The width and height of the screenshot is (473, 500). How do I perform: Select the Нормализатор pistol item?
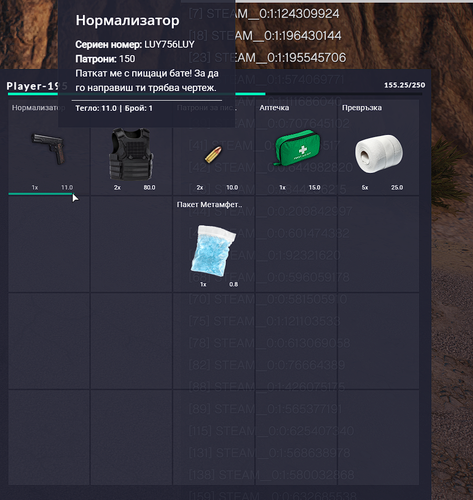point(49,148)
